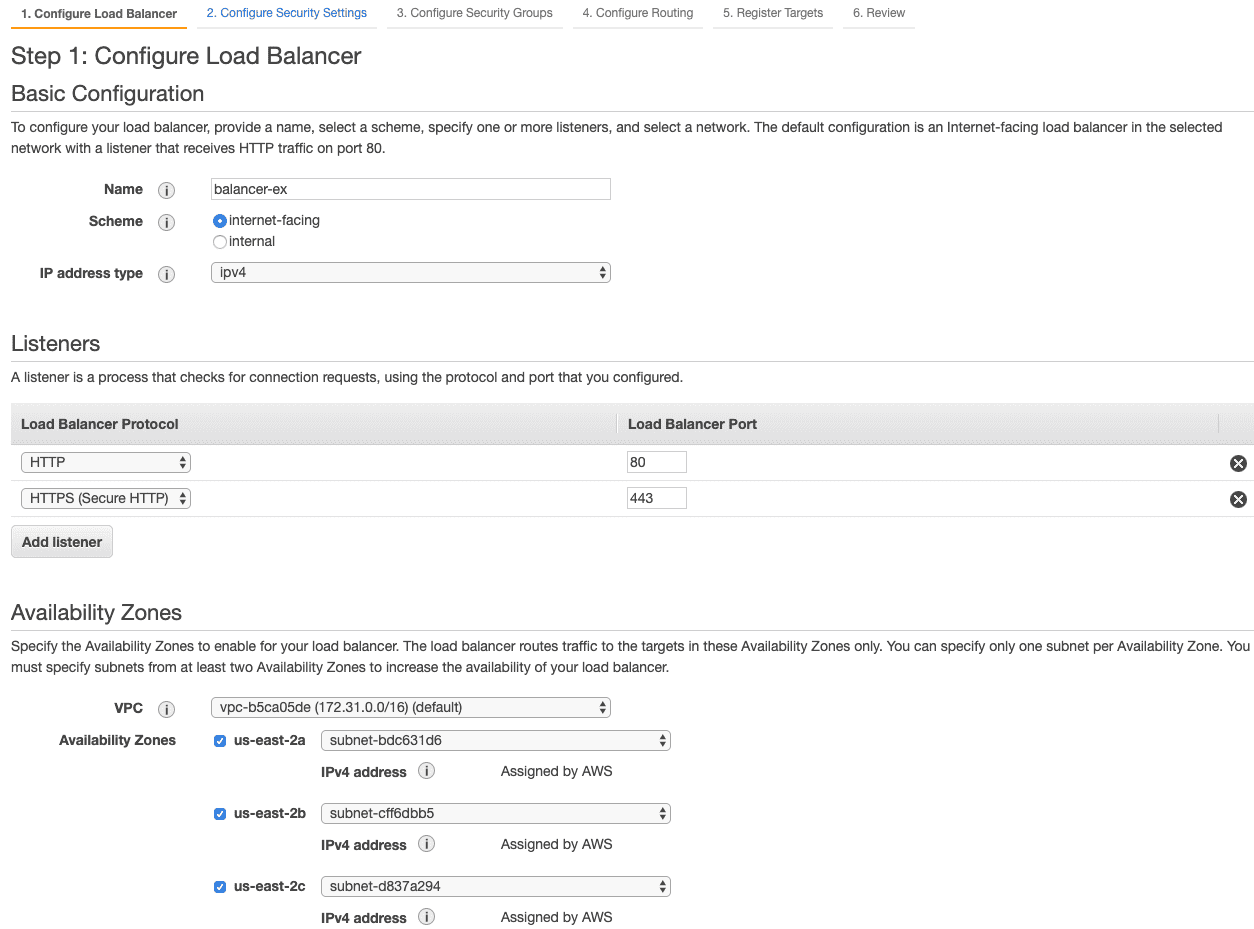
Task: Open the HTTPS protocol dropdown in Listeners
Action: tap(105, 497)
